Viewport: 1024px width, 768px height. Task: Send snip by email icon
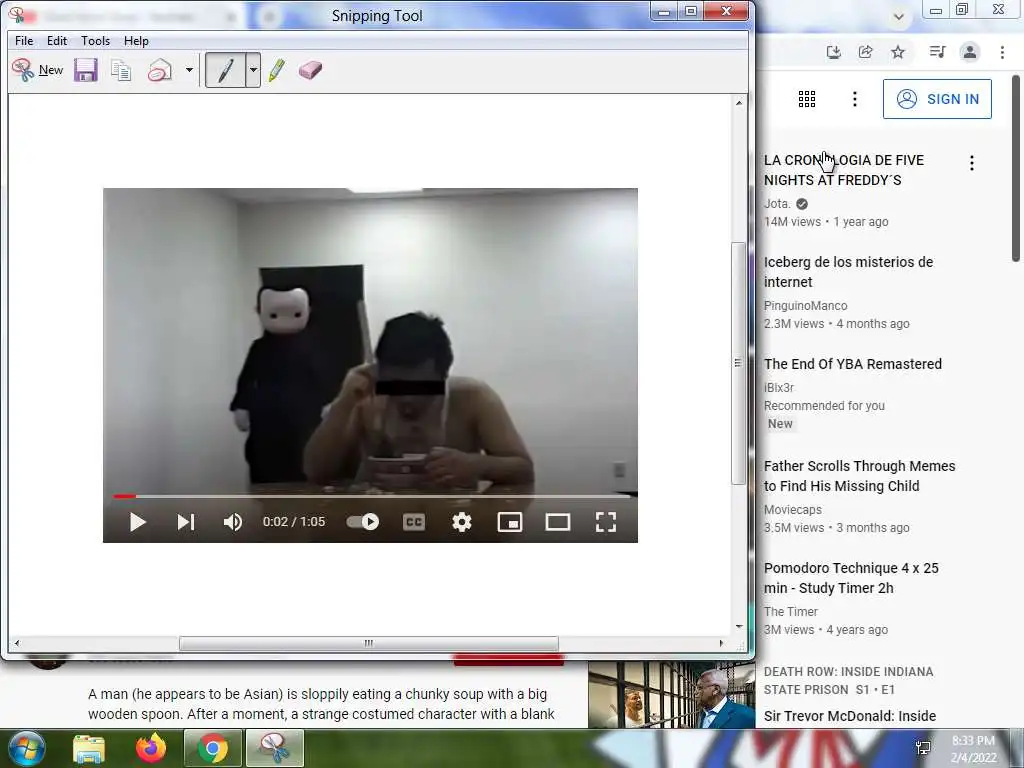pos(159,70)
